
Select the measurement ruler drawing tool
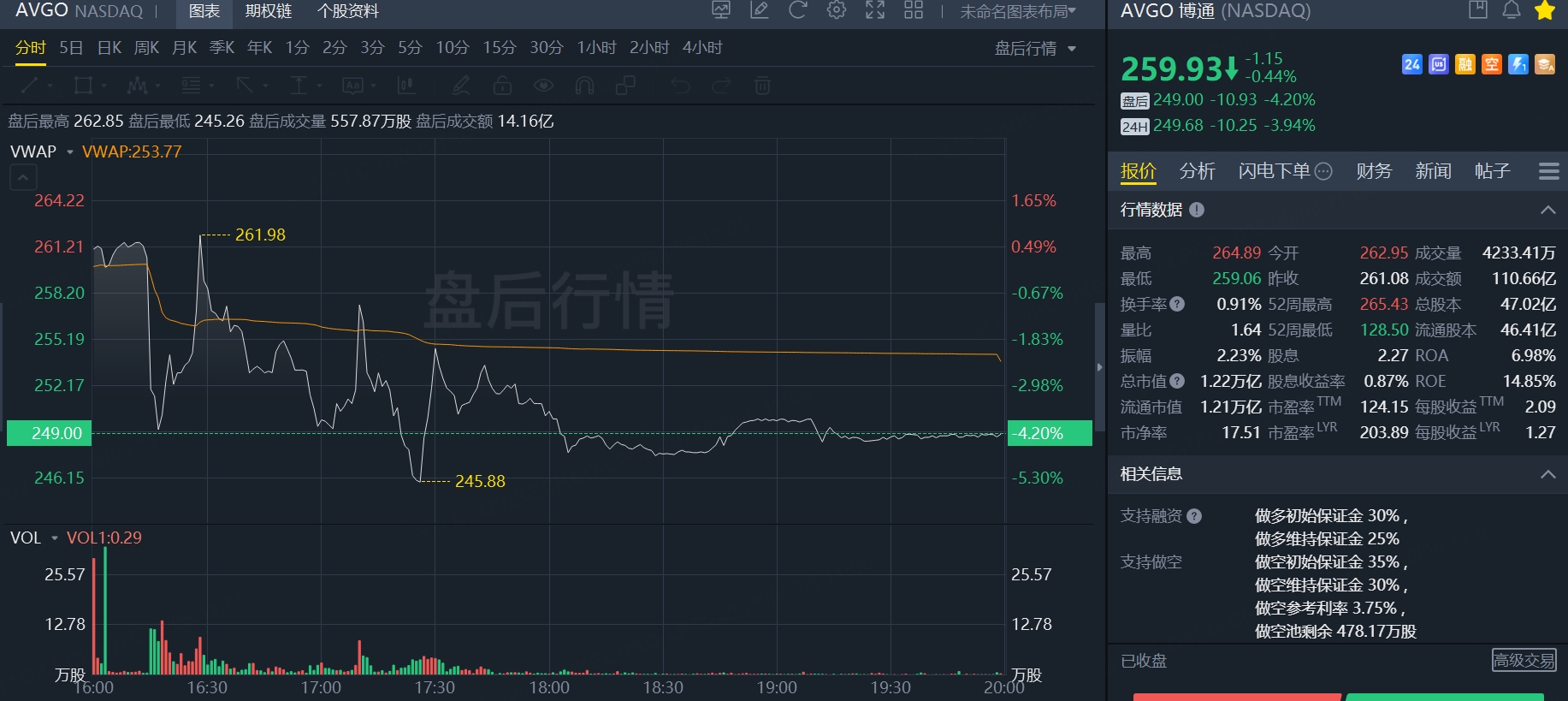(x=299, y=85)
